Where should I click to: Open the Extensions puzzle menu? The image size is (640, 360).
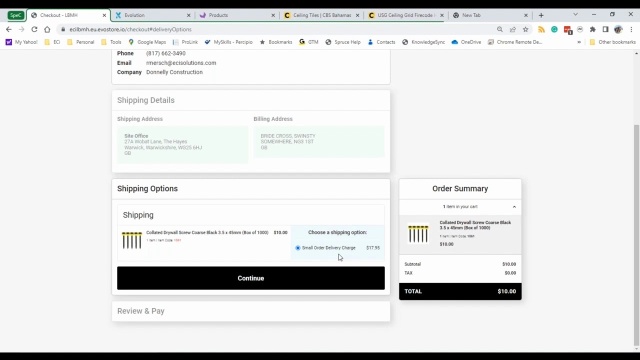pyautogui.click(x=593, y=29)
